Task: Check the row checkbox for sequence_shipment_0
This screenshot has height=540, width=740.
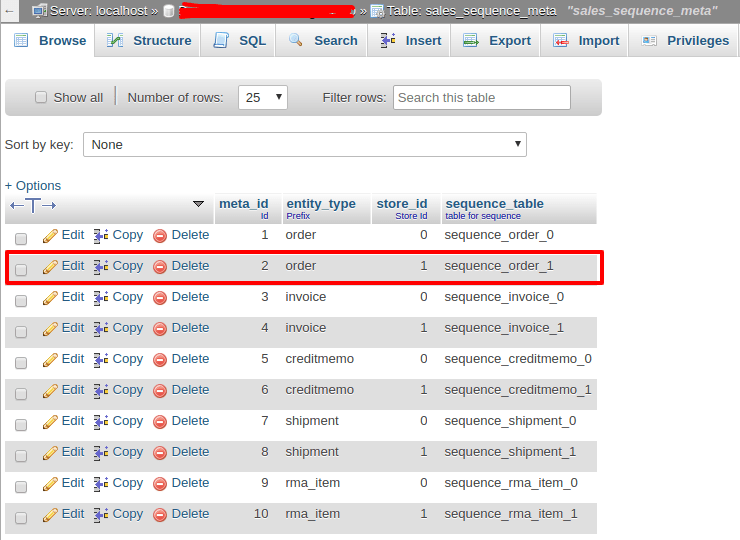Action: [x=21, y=425]
